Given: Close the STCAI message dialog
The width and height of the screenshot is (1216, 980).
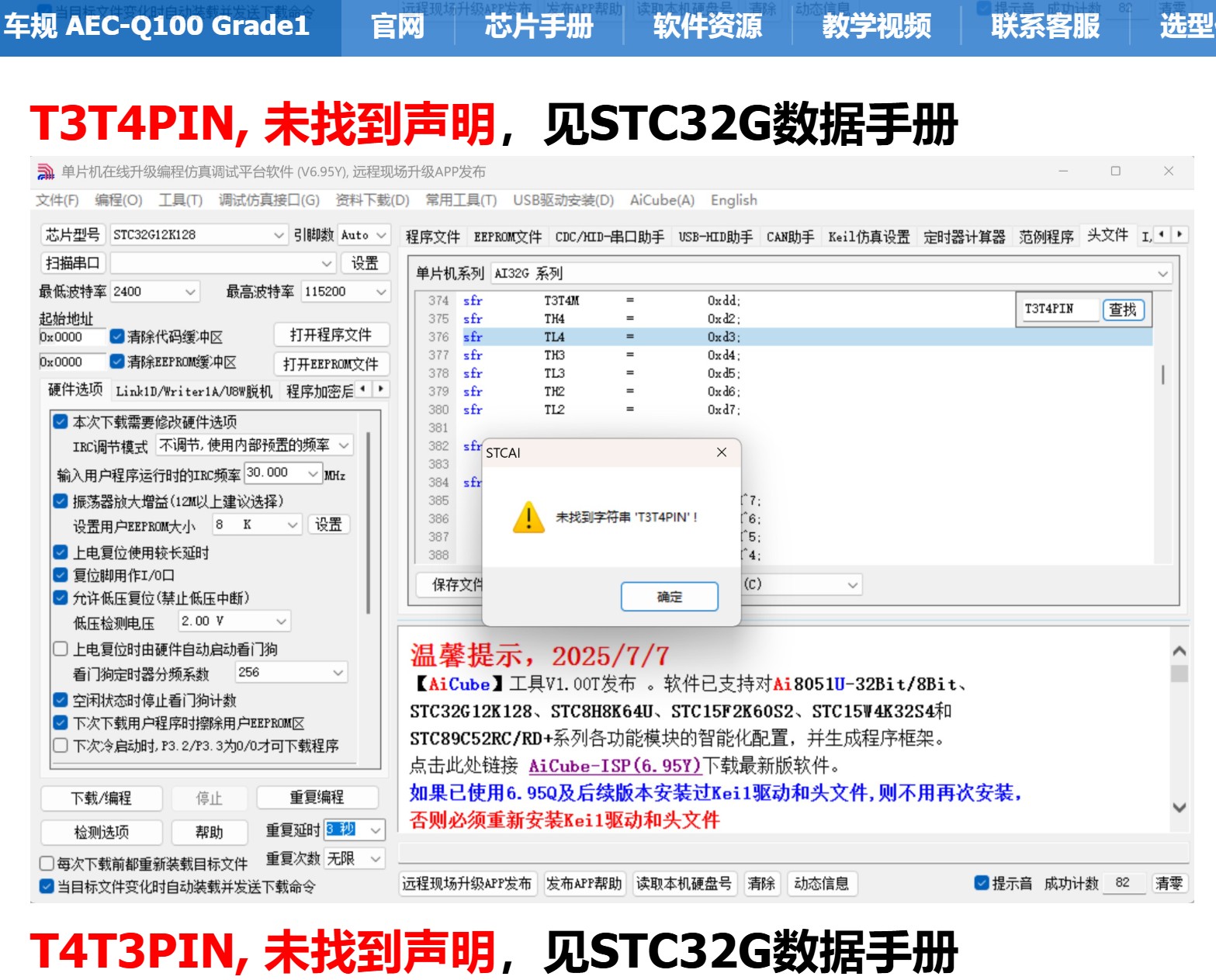Looking at the screenshot, I should pyautogui.click(x=722, y=452).
